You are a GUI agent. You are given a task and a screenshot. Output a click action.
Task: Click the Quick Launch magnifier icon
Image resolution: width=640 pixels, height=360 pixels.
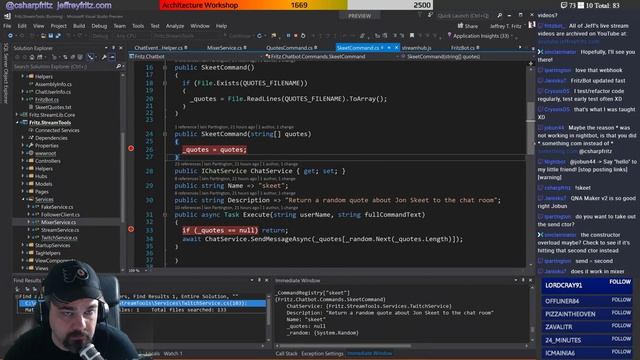500,16
